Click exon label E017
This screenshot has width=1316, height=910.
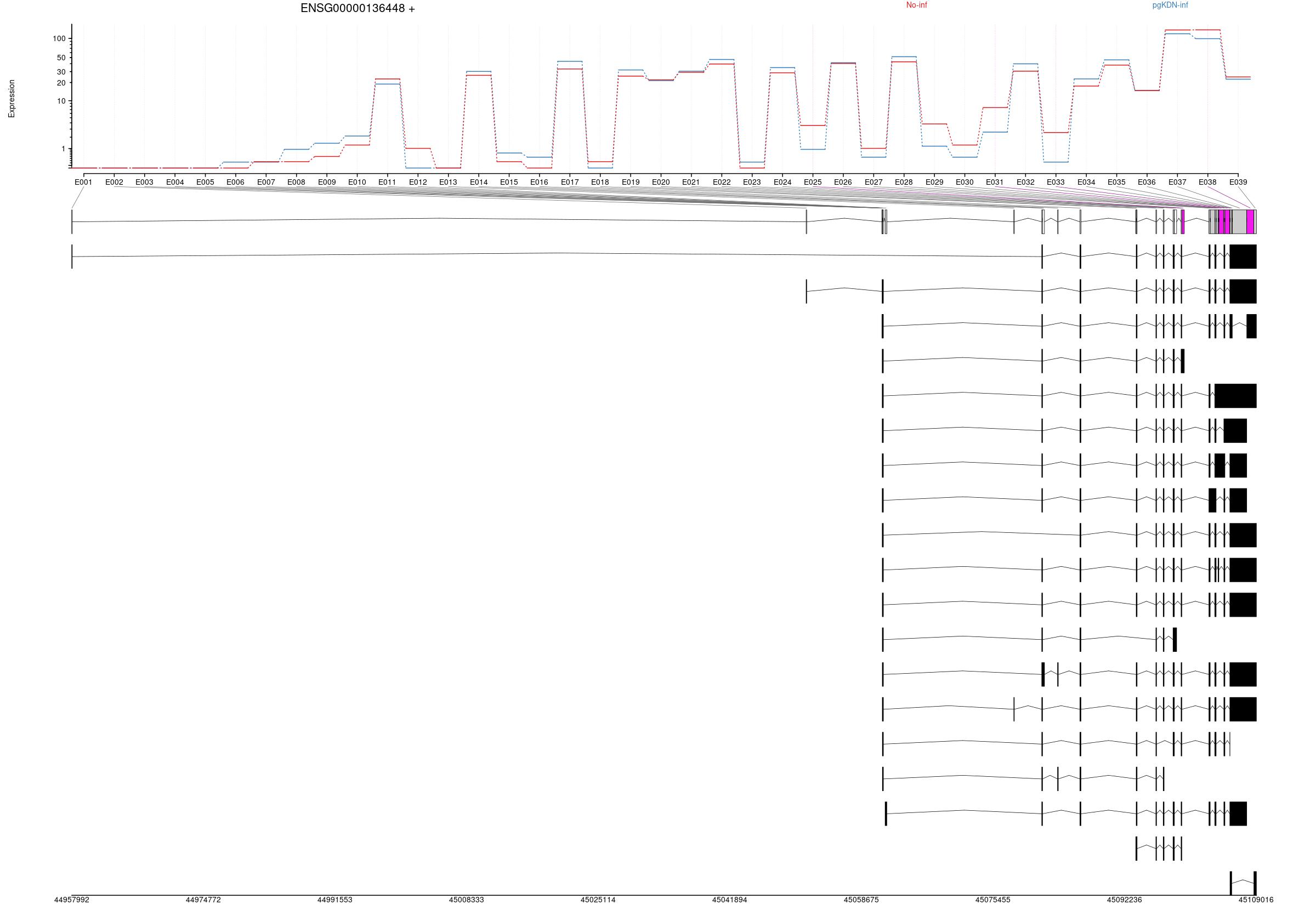(x=570, y=183)
